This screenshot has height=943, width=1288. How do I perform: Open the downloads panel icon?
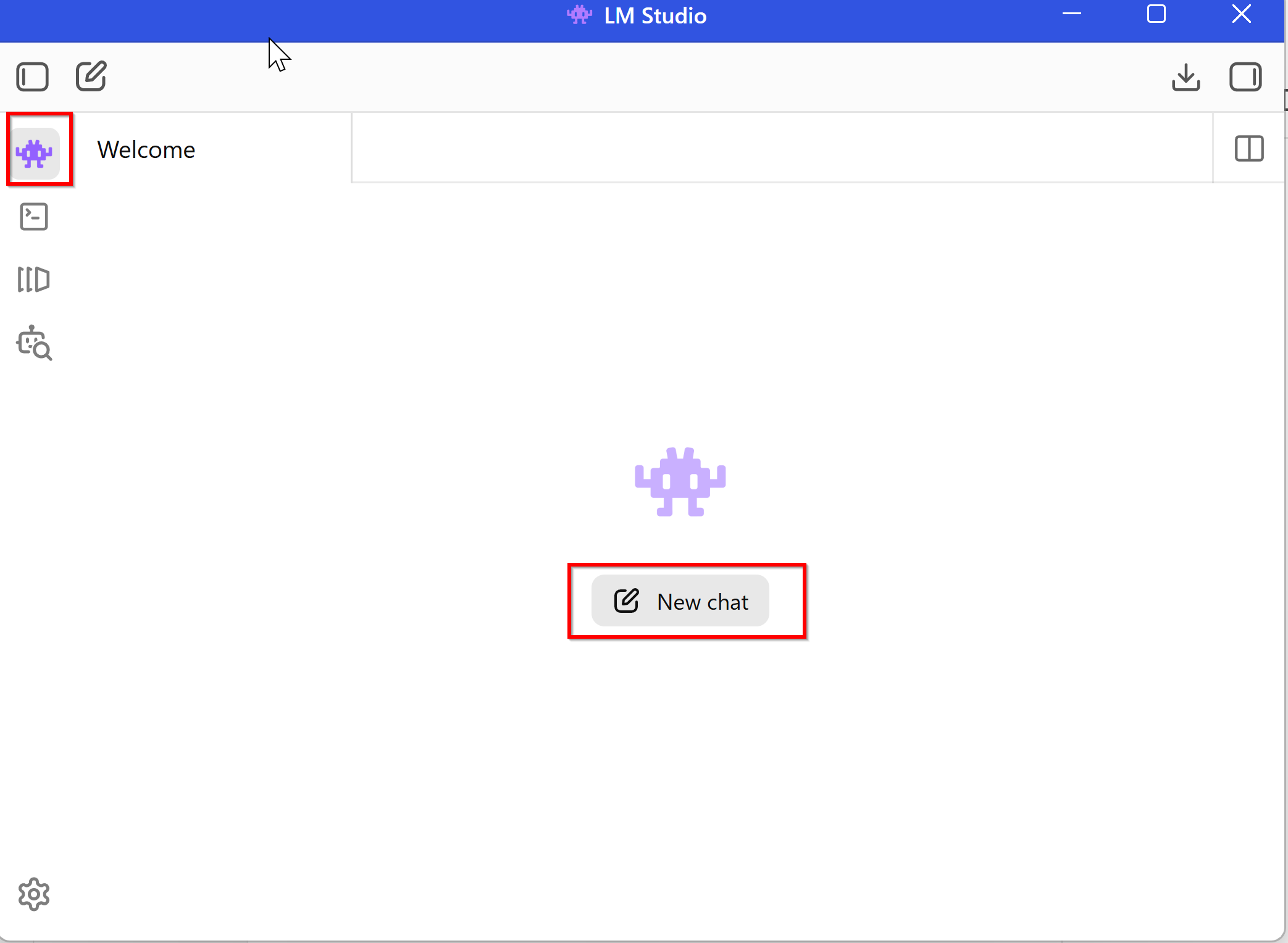(1186, 77)
